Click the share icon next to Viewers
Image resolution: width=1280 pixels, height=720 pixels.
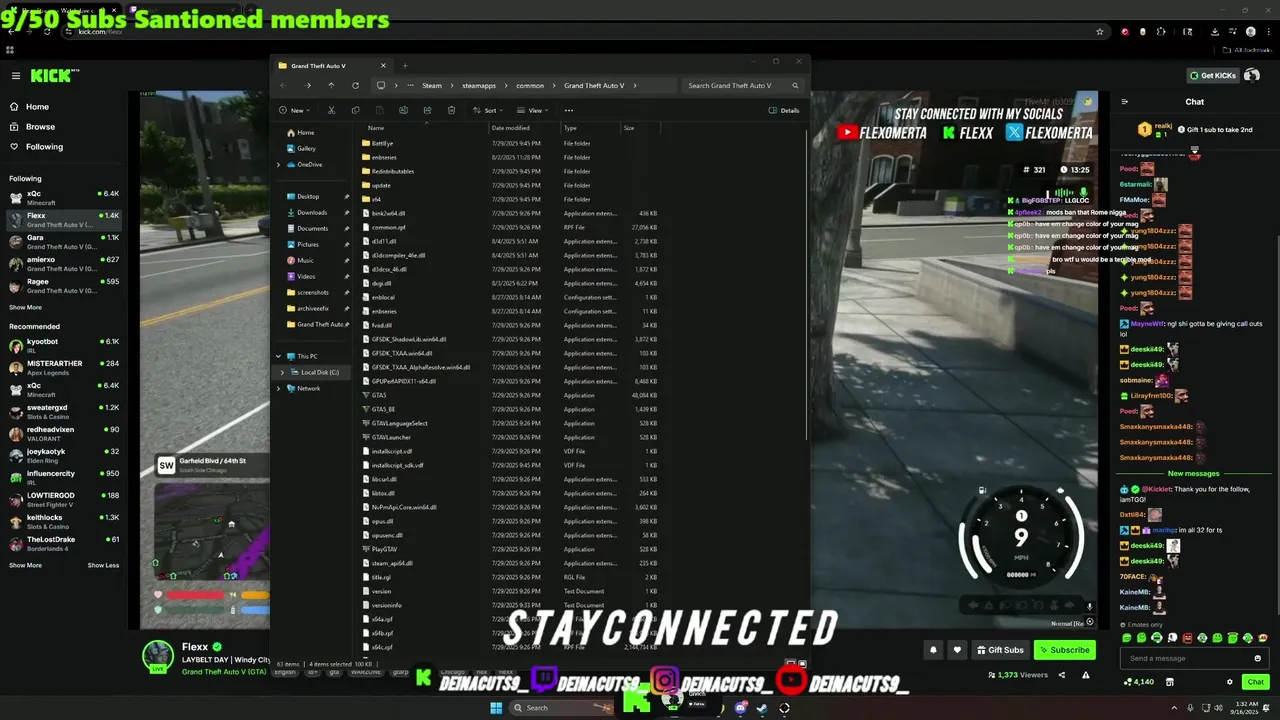pos(1062,675)
